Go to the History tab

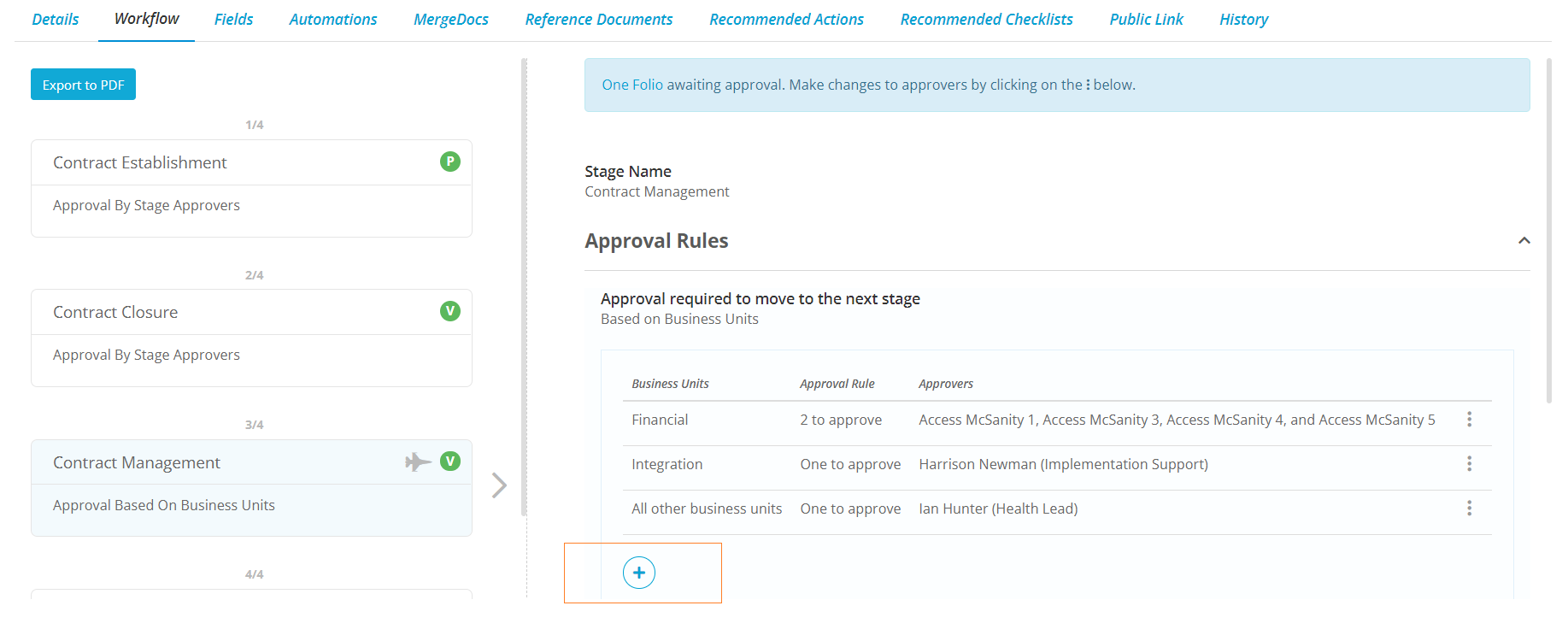(x=1244, y=20)
